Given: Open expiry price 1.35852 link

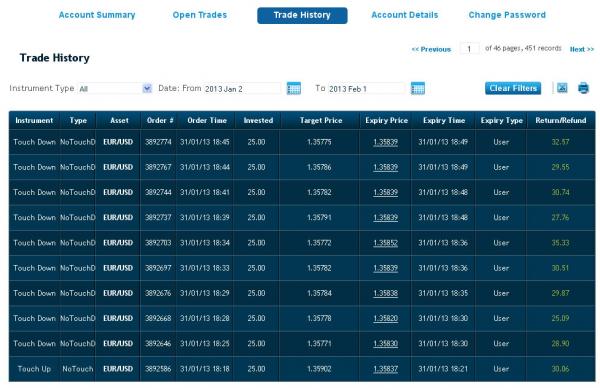Looking at the screenshot, I should tap(385, 243).
